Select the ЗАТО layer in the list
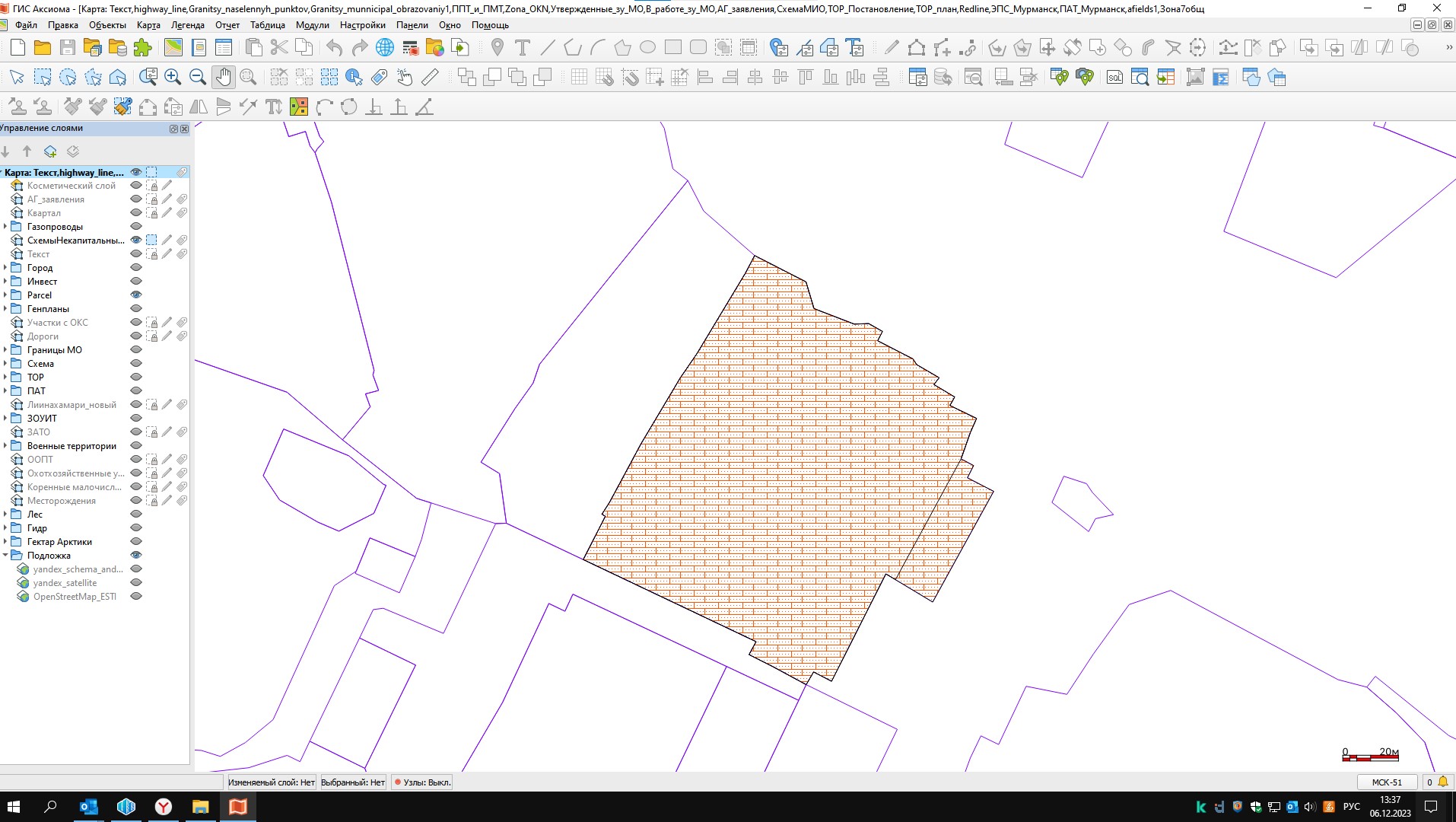Viewport: 1456px width, 822px height. [39, 432]
